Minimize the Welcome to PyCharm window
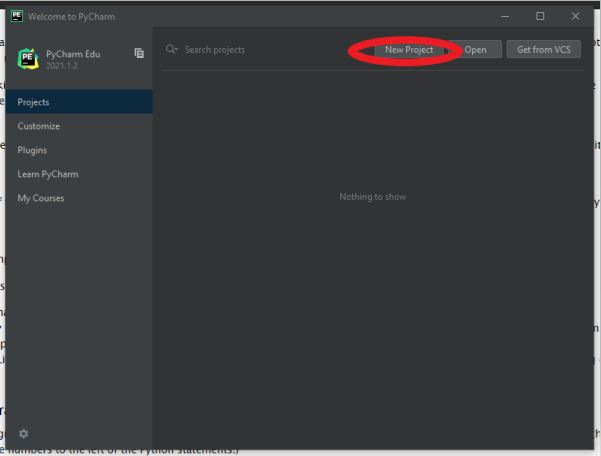Image resolution: width=601 pixels, height=456 pixels. point(505,16)
